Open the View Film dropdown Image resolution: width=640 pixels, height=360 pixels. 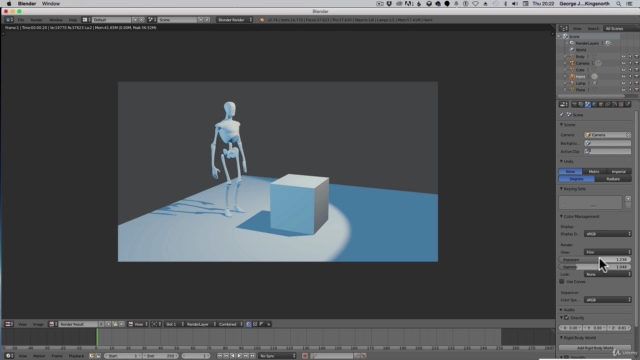click(608, 252)
